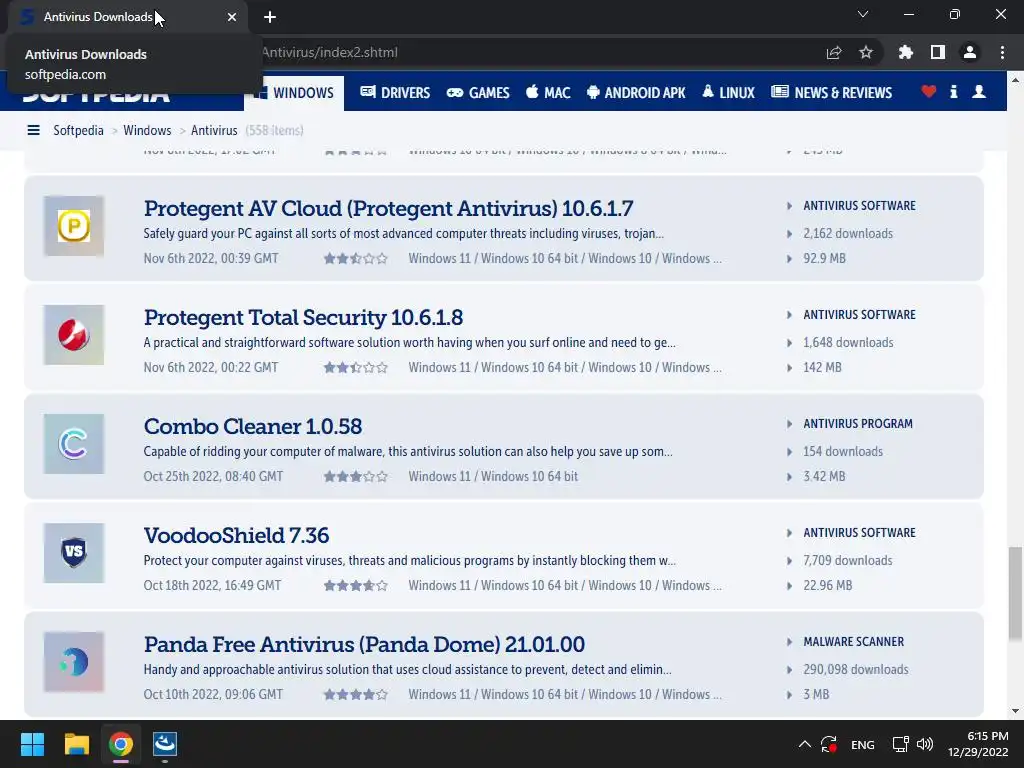
Task: Click the Antivirus breadcrumb link
Action: coord(214,131)
